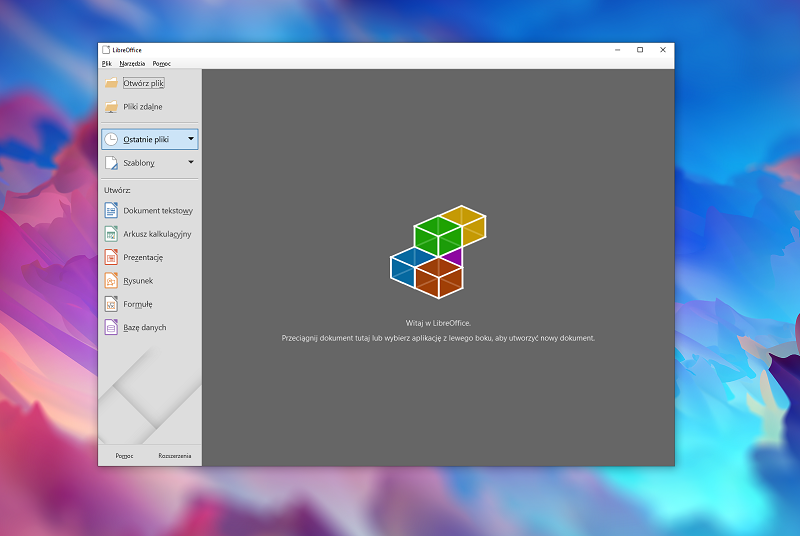Click the Szablony template page icon

pos(111,163)
